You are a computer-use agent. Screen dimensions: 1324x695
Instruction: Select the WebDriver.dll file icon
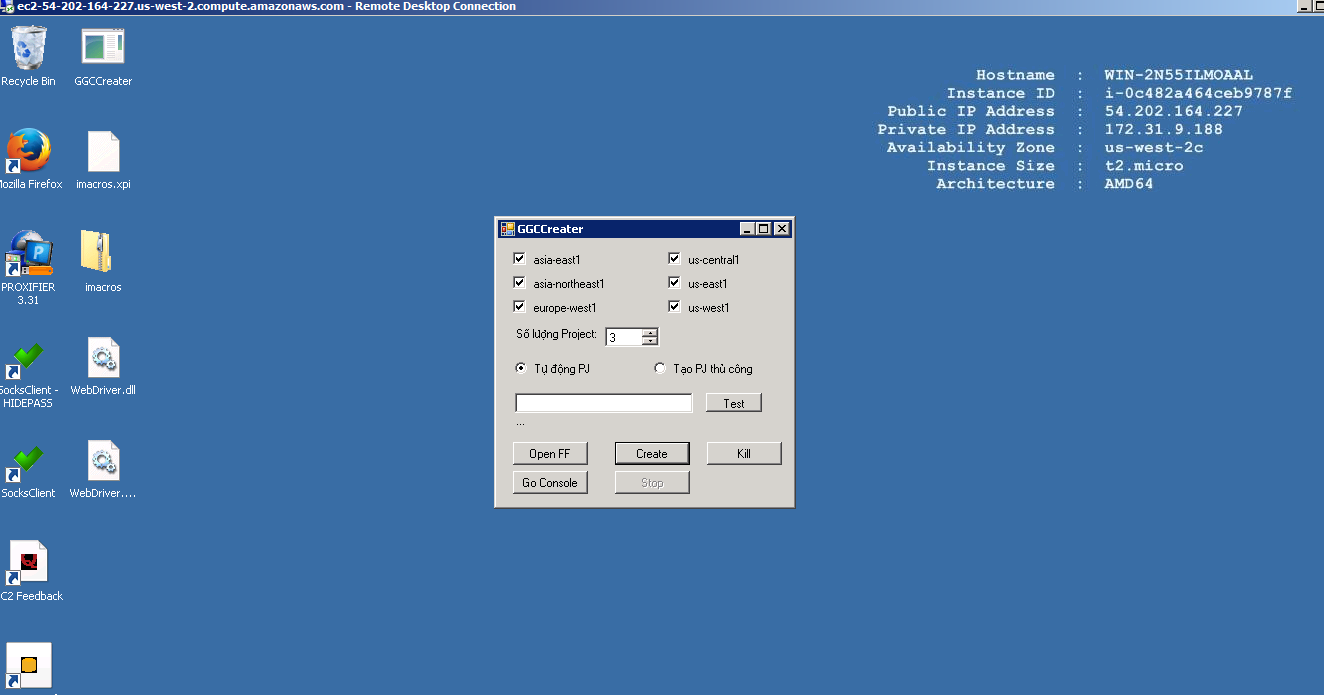pyautogui.click(x=103, y=358)
